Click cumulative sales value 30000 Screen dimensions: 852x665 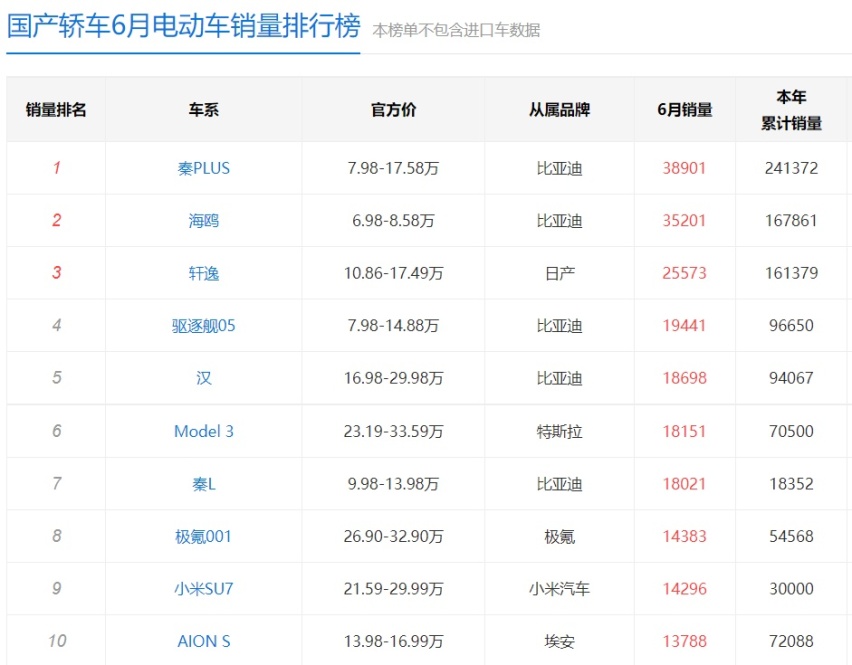pyautogui.click(x=791, y=589)
